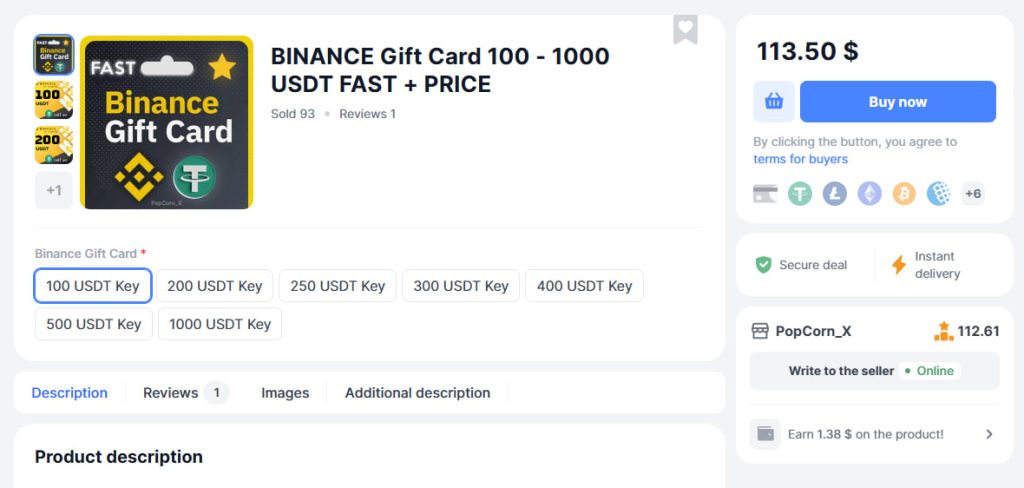Open the Earn 1.38 $ arrow
Viewport: 1024px width, 488px height.
989,434
